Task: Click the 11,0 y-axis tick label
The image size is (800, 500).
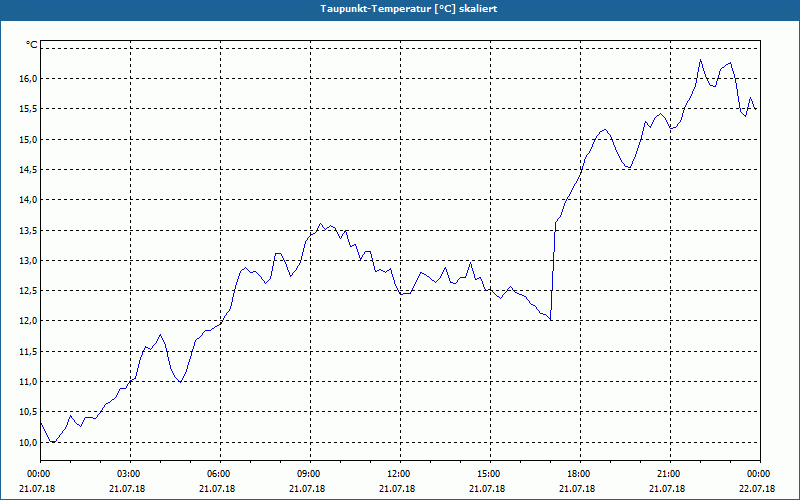Action: click(29, 382)
